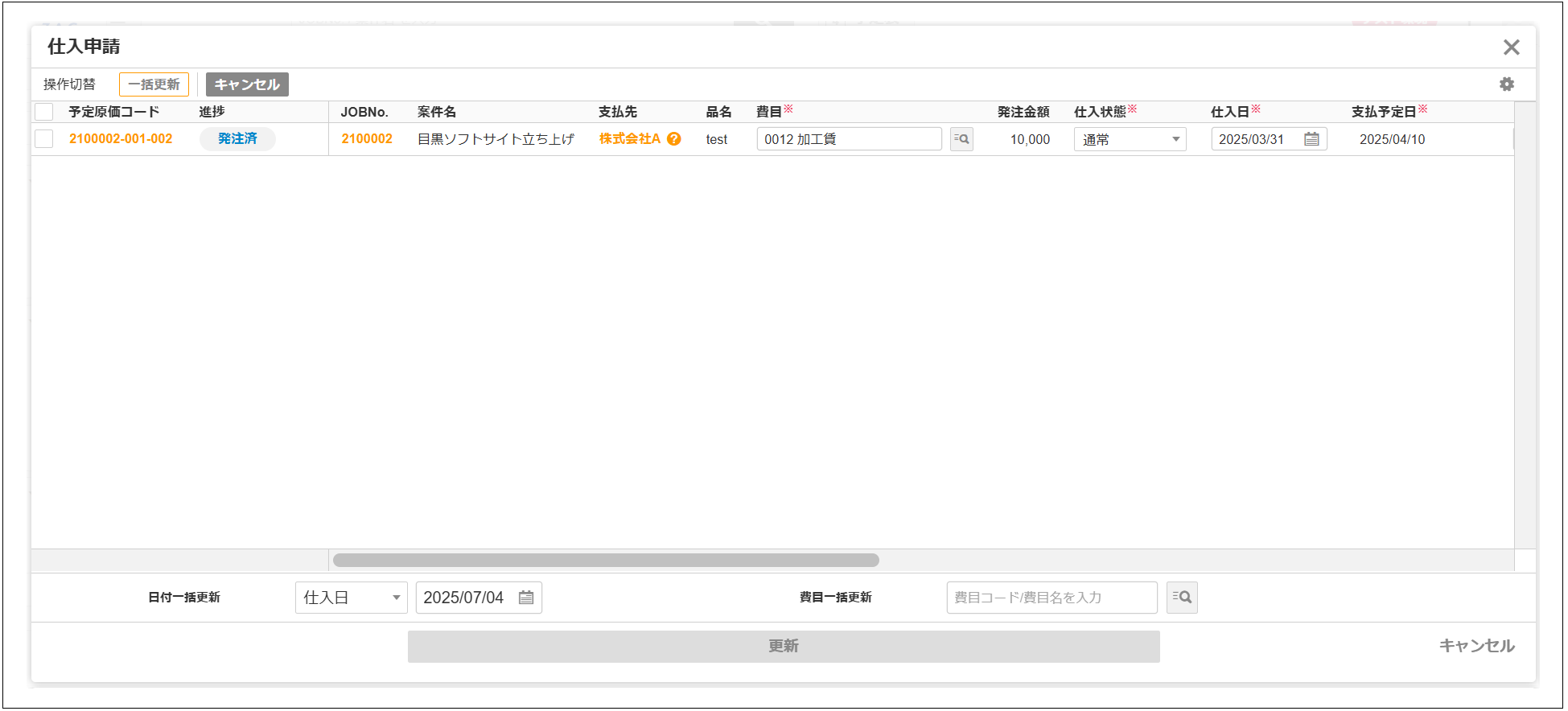Click the 費目コード/費目名 input field

tap(1051, 598)
